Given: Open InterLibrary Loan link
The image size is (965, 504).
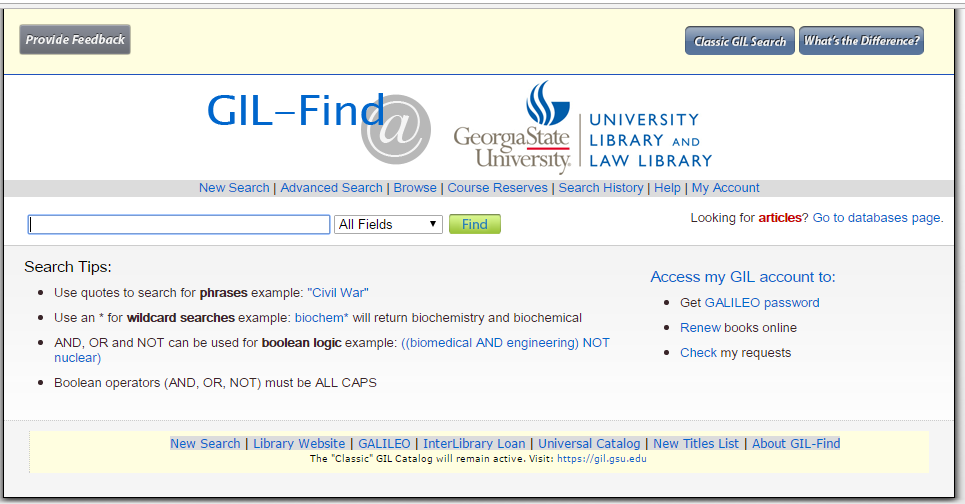Looking at the screenshot, I should coord(474,444).
